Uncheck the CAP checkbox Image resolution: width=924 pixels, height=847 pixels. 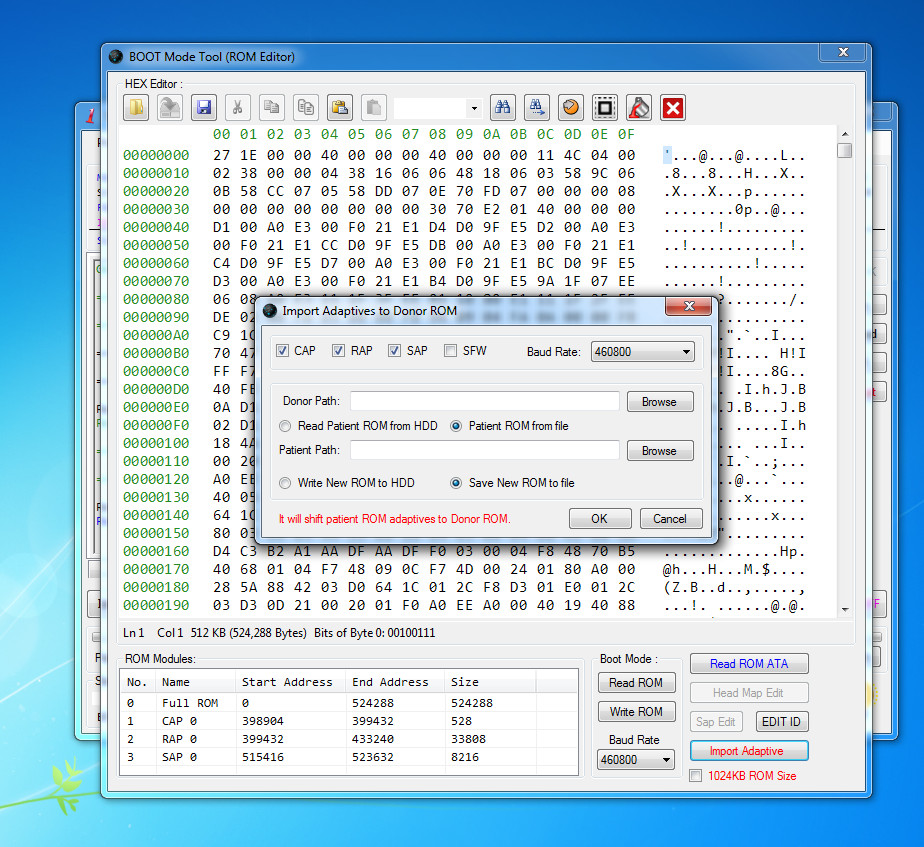(283, 351)
